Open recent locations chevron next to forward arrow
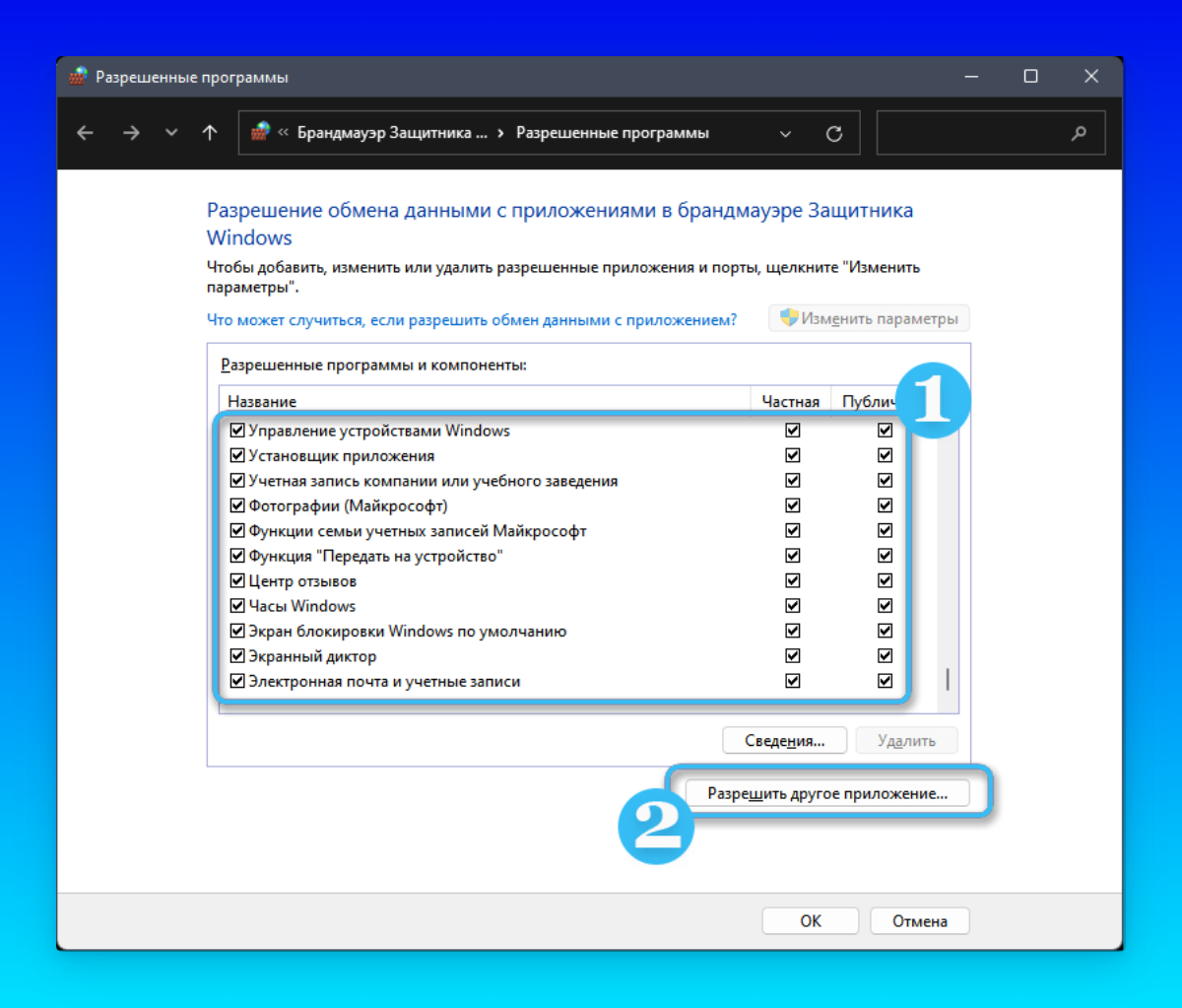 [171, 133]
